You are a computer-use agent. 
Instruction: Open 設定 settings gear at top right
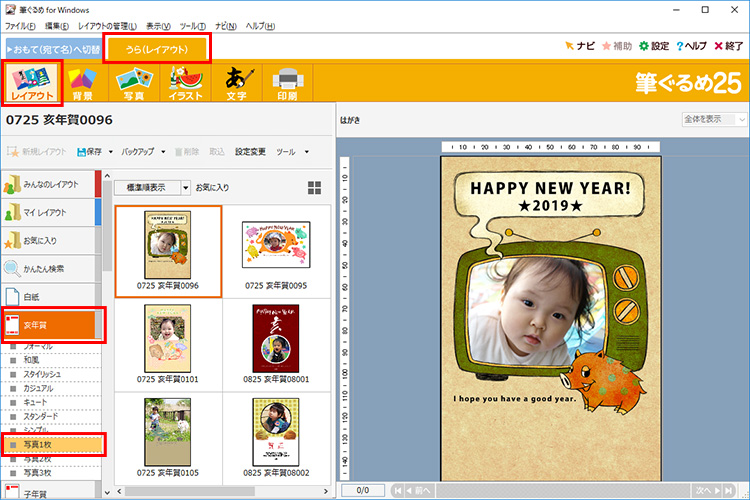click(x=654, y=46)
